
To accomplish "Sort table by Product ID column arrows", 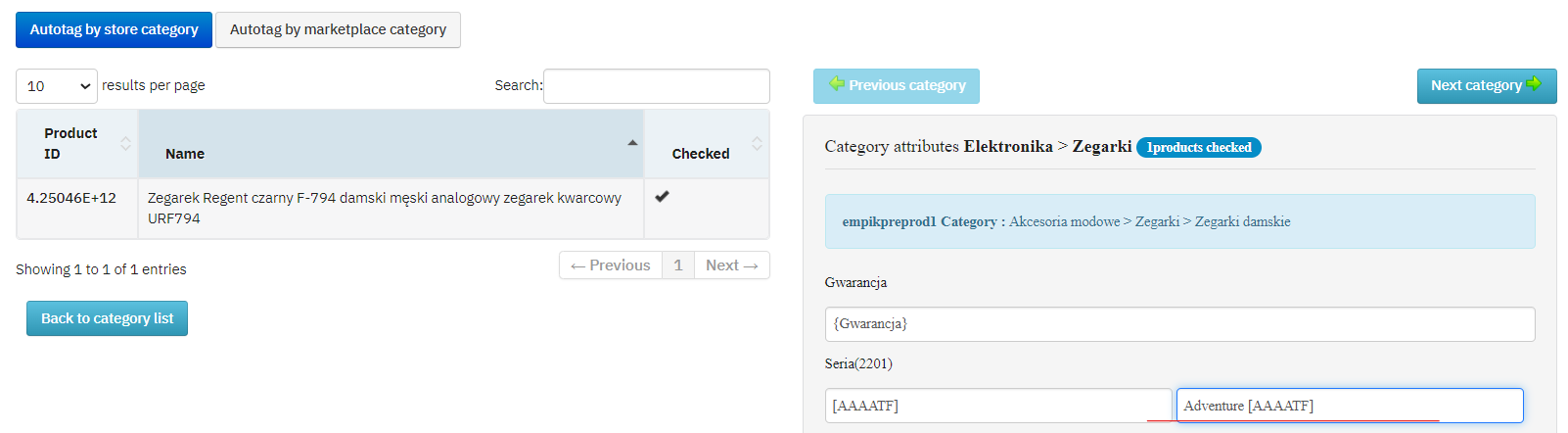I will click(x=125, y=143).
